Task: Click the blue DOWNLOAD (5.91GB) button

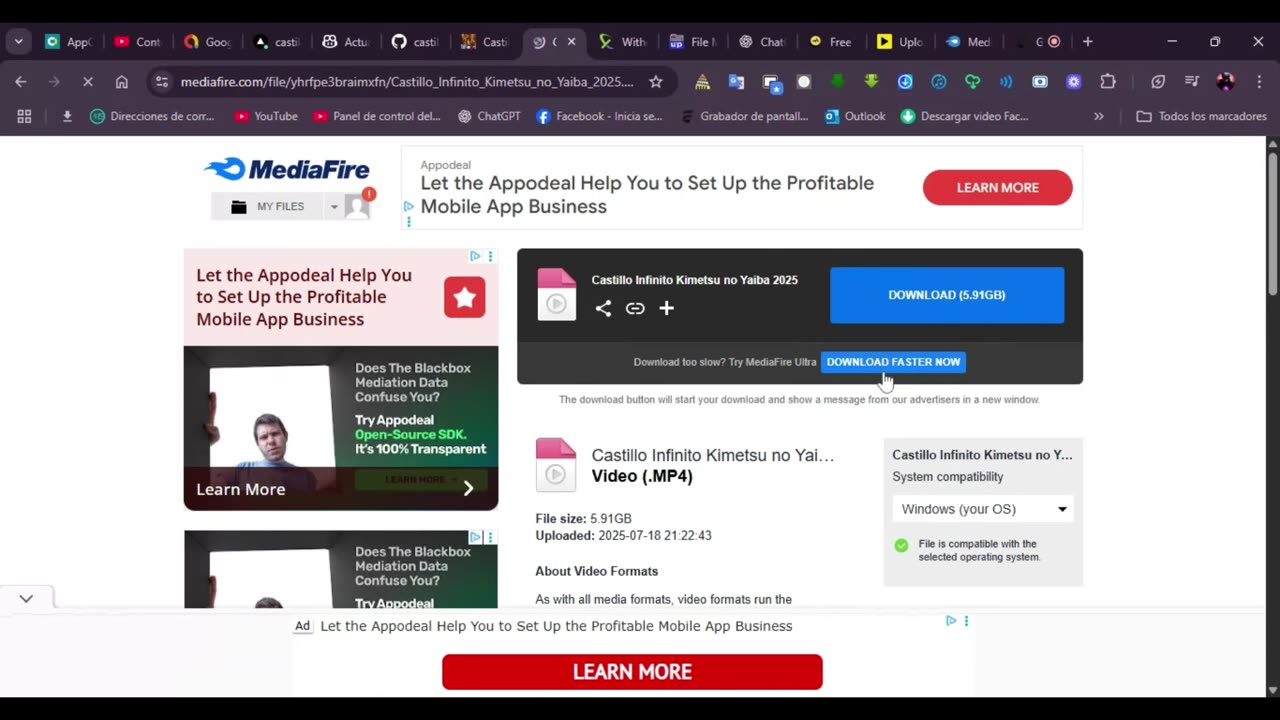Action: click(947, 295)
